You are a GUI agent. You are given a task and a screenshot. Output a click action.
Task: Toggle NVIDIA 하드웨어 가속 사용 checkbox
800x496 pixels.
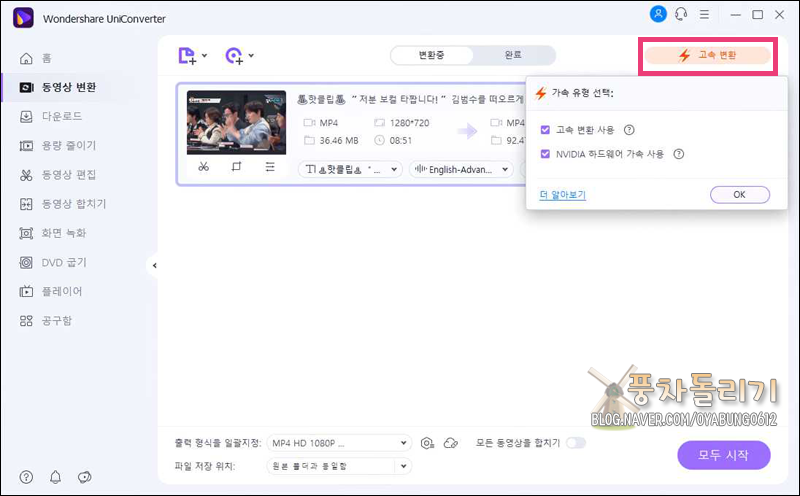pos(545,154)
